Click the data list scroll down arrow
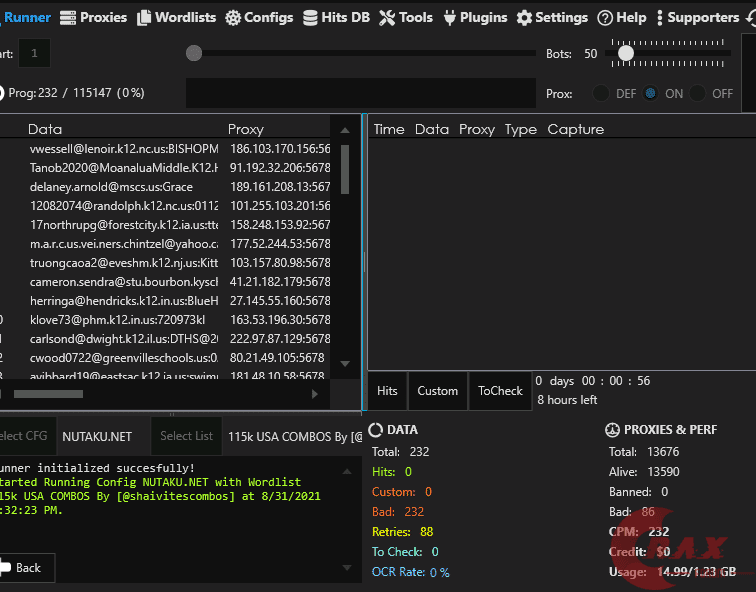 pyautogui.click(x=345, y=363)
